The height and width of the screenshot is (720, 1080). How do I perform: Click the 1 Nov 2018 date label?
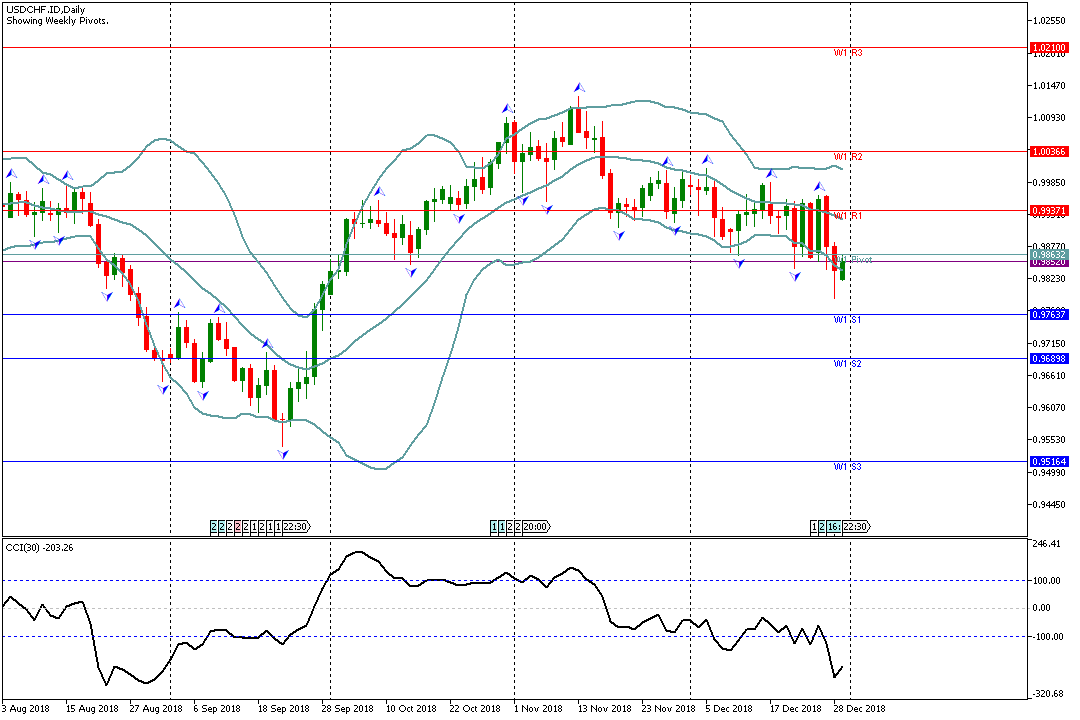pyautogui.click(x=539, y=709)
